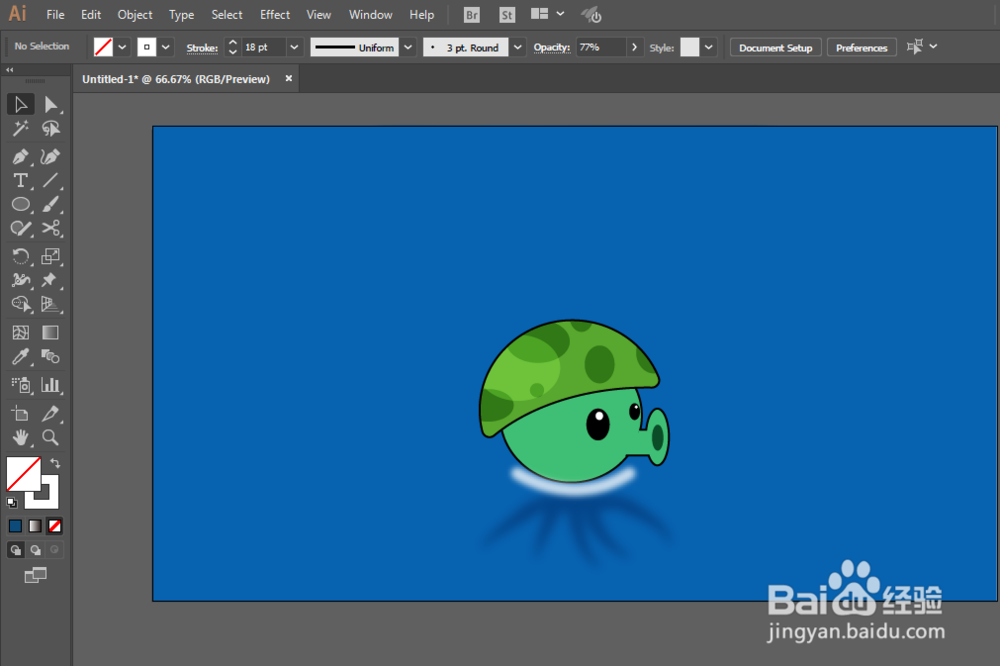1000x666 pixels.
Task: Select the Ellipse tool
Action: [x=20, y=204]
